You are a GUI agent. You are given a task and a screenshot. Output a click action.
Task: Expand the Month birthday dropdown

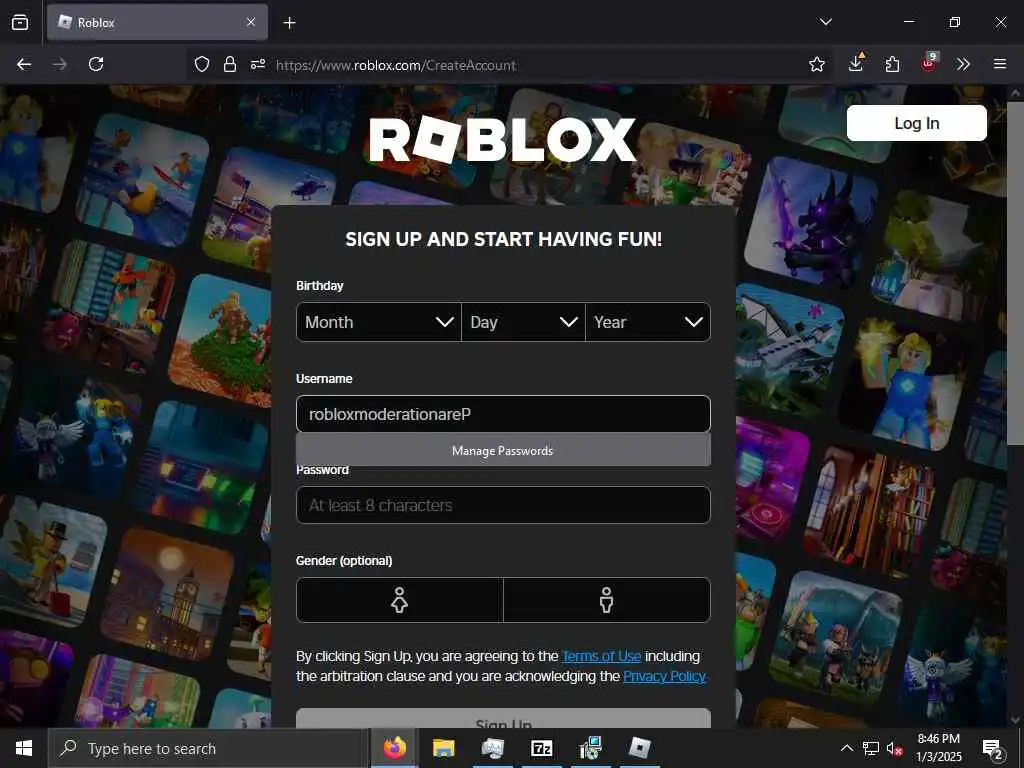point(379,322)
